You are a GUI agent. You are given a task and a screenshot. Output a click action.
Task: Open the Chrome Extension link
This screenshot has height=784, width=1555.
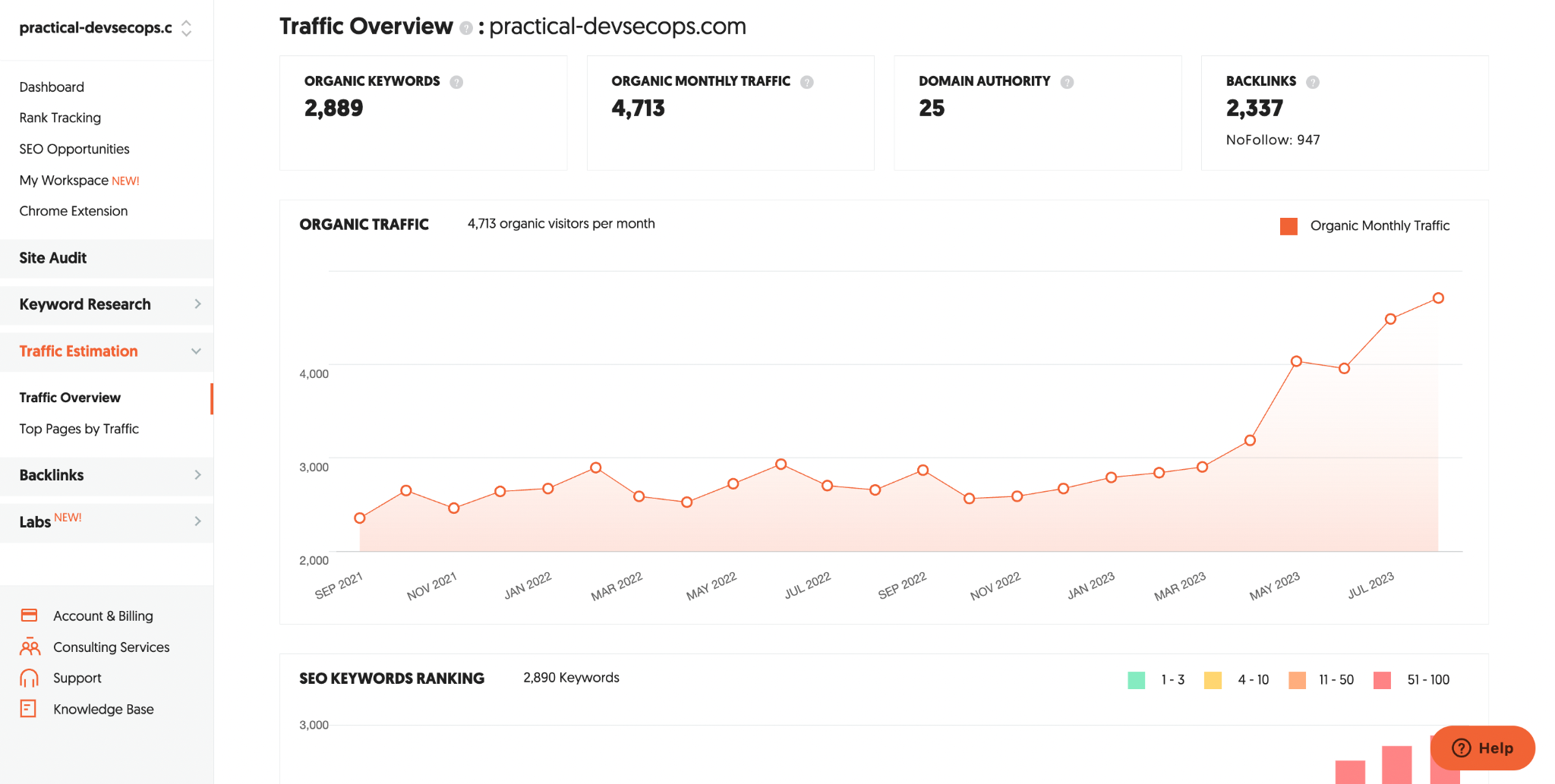point(74,211)
